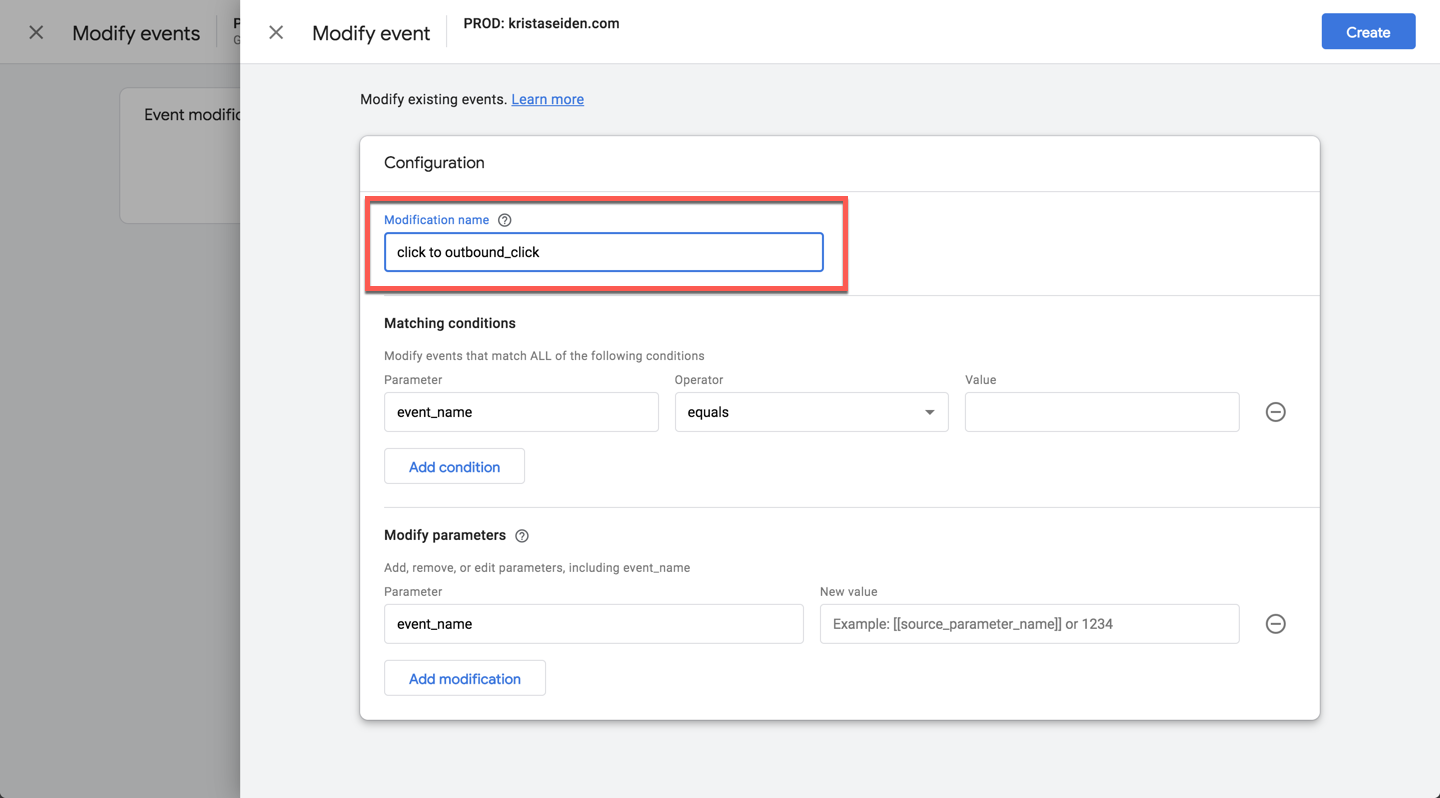Remove the event_name matching condition
The image size is (1440, 798).
(x=1275, y=412)
